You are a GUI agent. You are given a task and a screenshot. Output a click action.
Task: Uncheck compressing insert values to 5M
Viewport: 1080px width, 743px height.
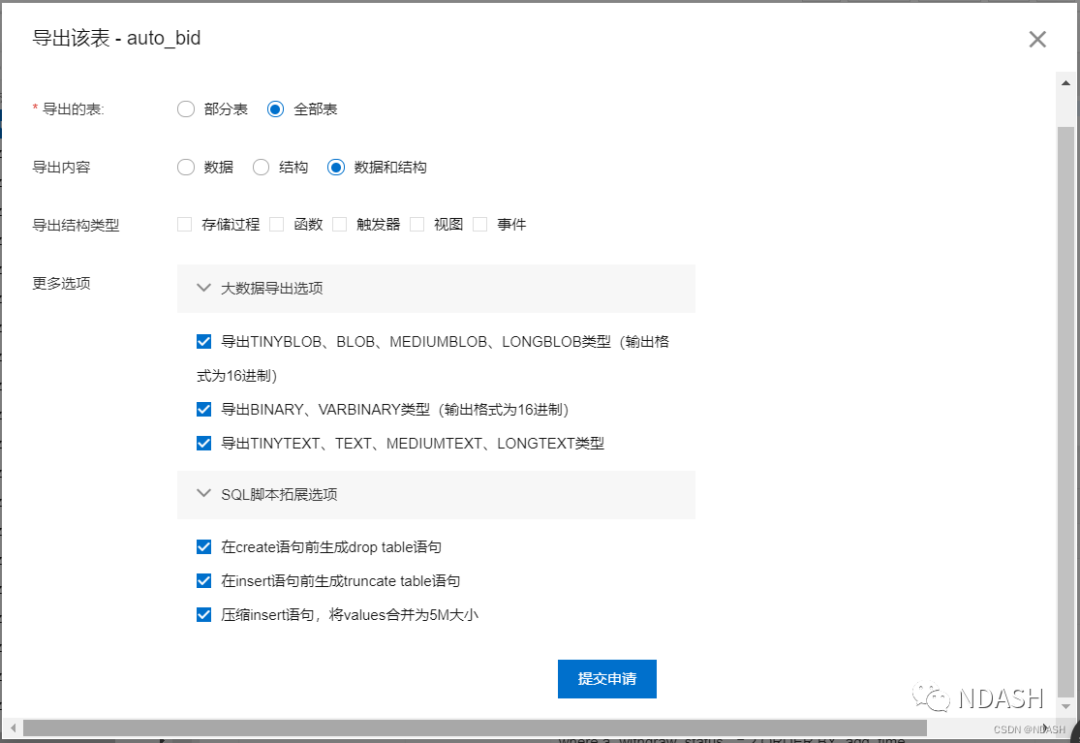(x=204, y=614)
